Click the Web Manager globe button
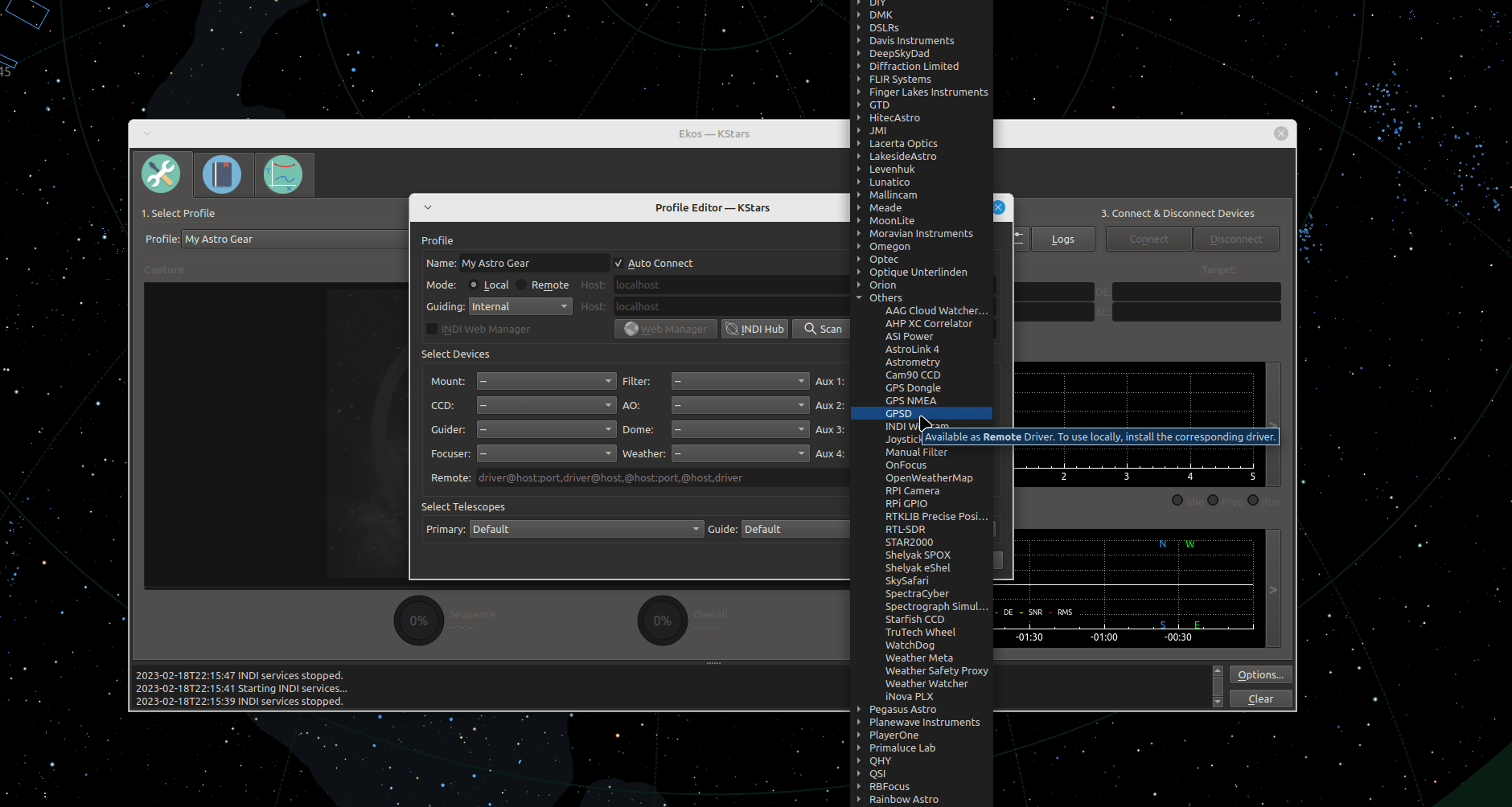Image resolution: width=1512 pixels, height=807 pixels. pyautogui.click(x=665, y=329)
